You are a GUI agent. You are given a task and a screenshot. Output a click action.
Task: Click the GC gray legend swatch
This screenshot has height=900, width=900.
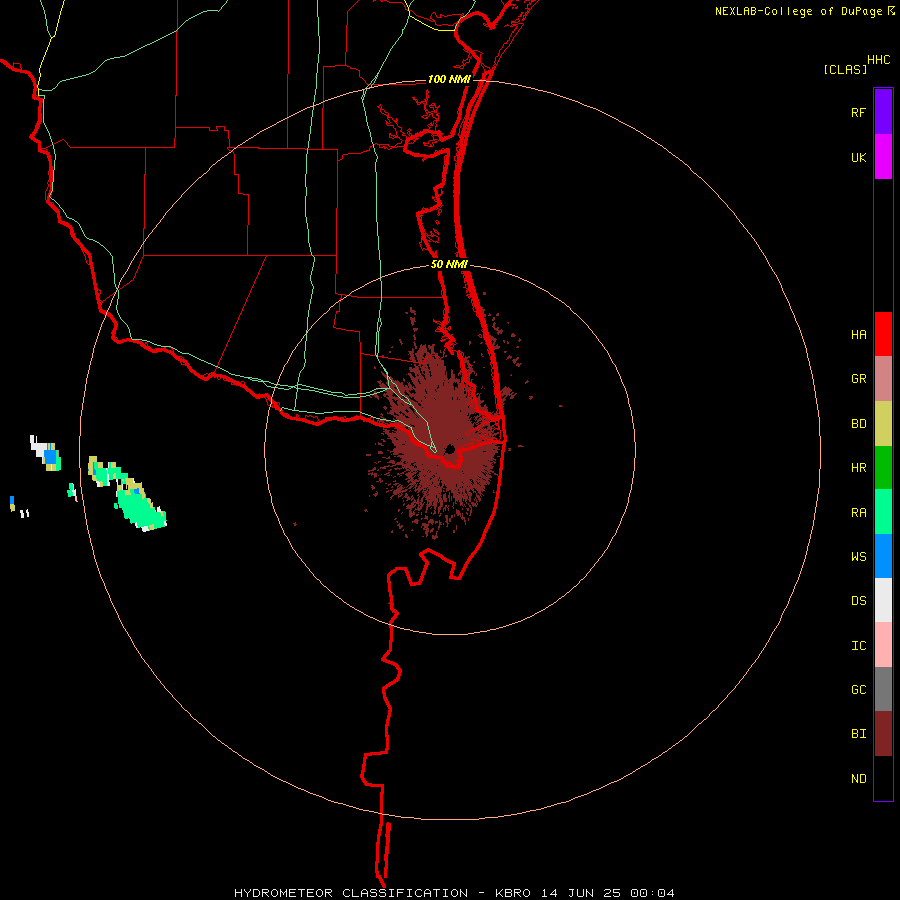[883, 689]
